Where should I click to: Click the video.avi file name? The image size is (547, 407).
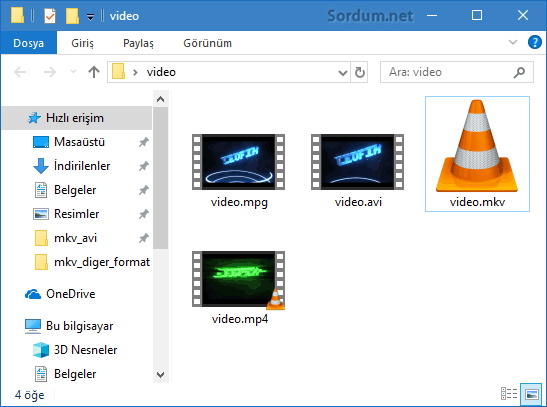pyautogui.click(x=358, y=202)
